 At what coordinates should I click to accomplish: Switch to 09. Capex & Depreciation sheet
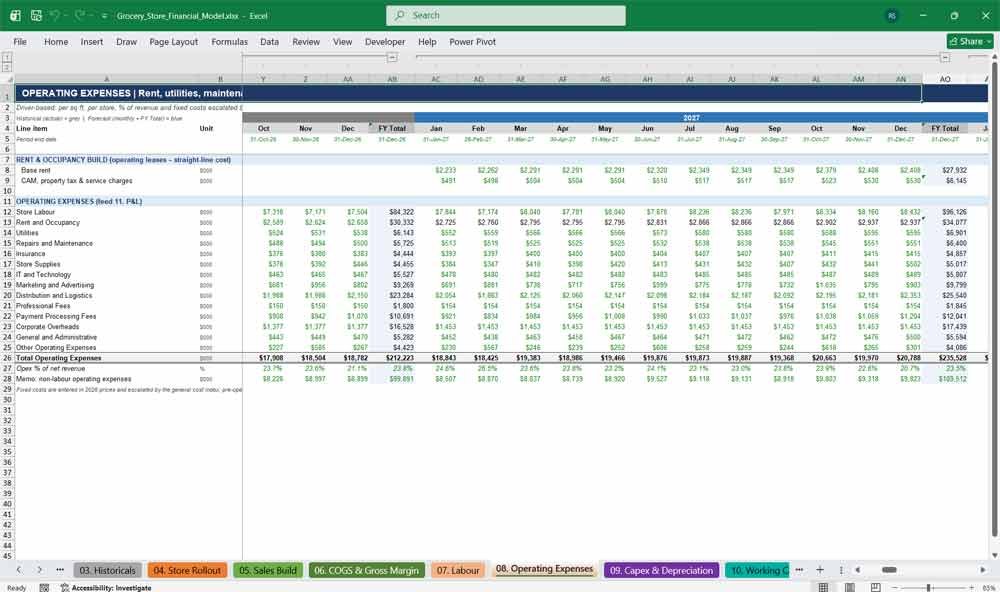point(661,570)
